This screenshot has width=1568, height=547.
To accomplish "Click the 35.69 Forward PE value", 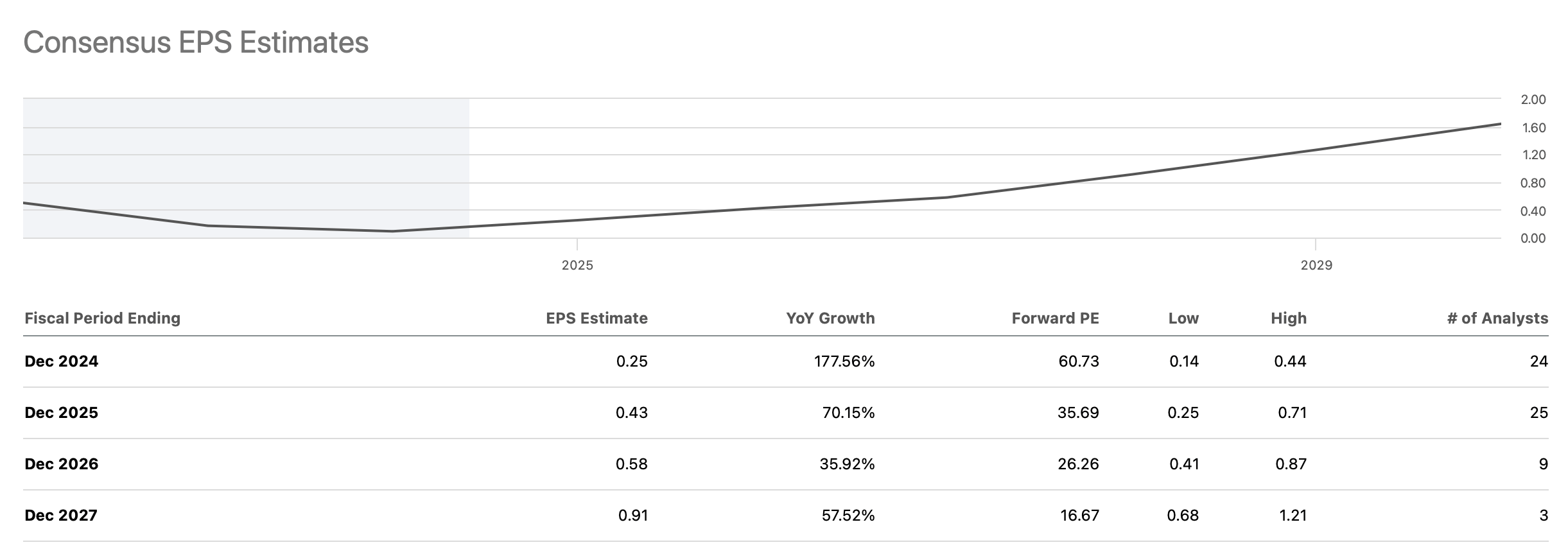I will (1078, 413).
